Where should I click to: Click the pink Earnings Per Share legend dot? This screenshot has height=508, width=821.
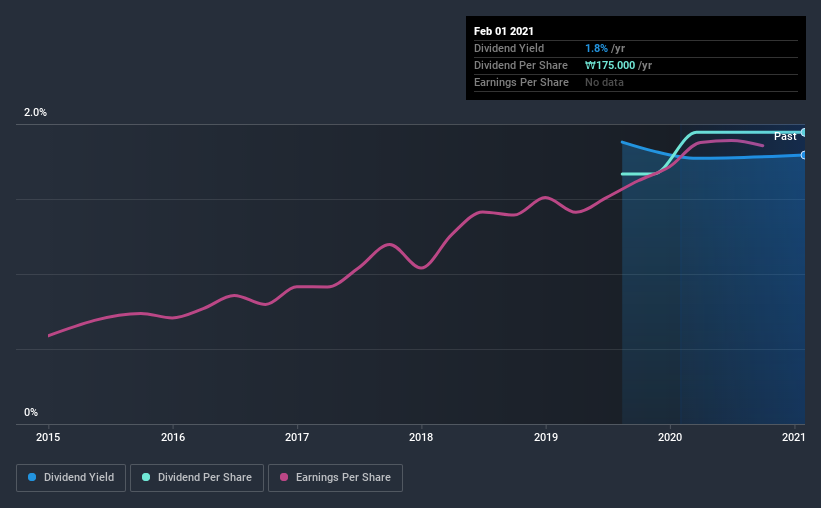[284, 477]
